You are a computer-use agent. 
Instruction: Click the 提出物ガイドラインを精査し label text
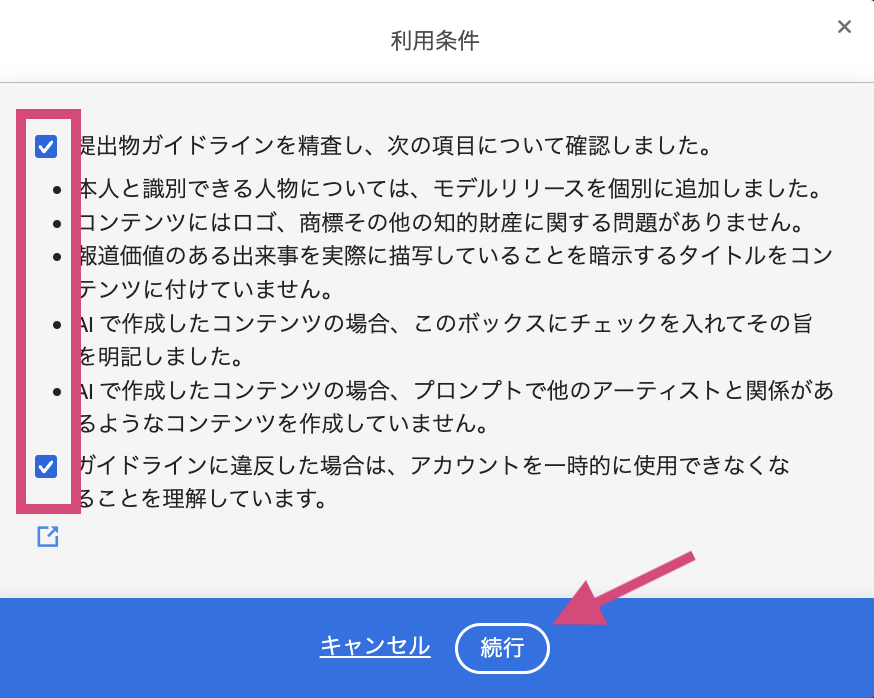pos(396,146)
